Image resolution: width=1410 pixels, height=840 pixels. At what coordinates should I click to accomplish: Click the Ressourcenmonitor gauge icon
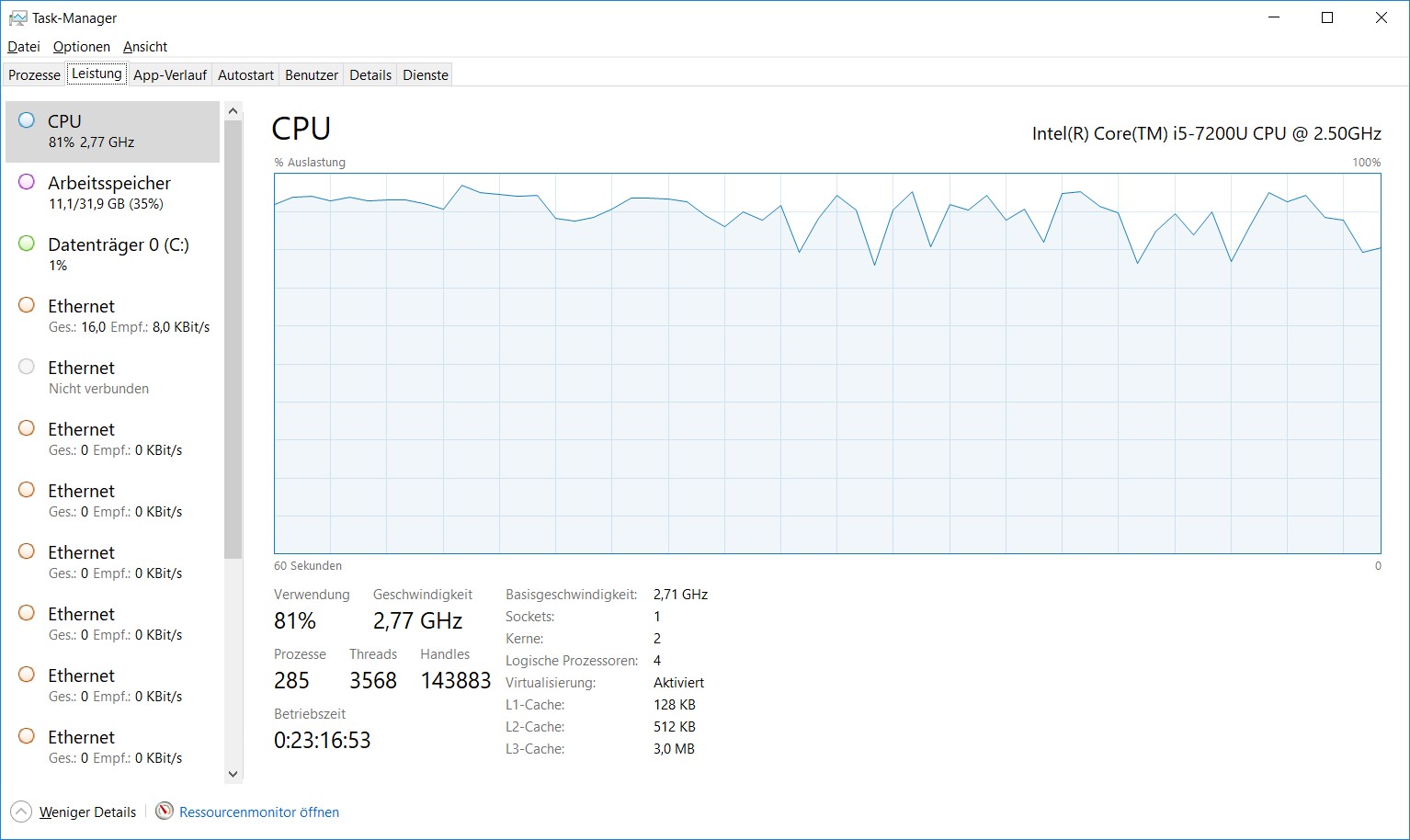tap(165, 811)
